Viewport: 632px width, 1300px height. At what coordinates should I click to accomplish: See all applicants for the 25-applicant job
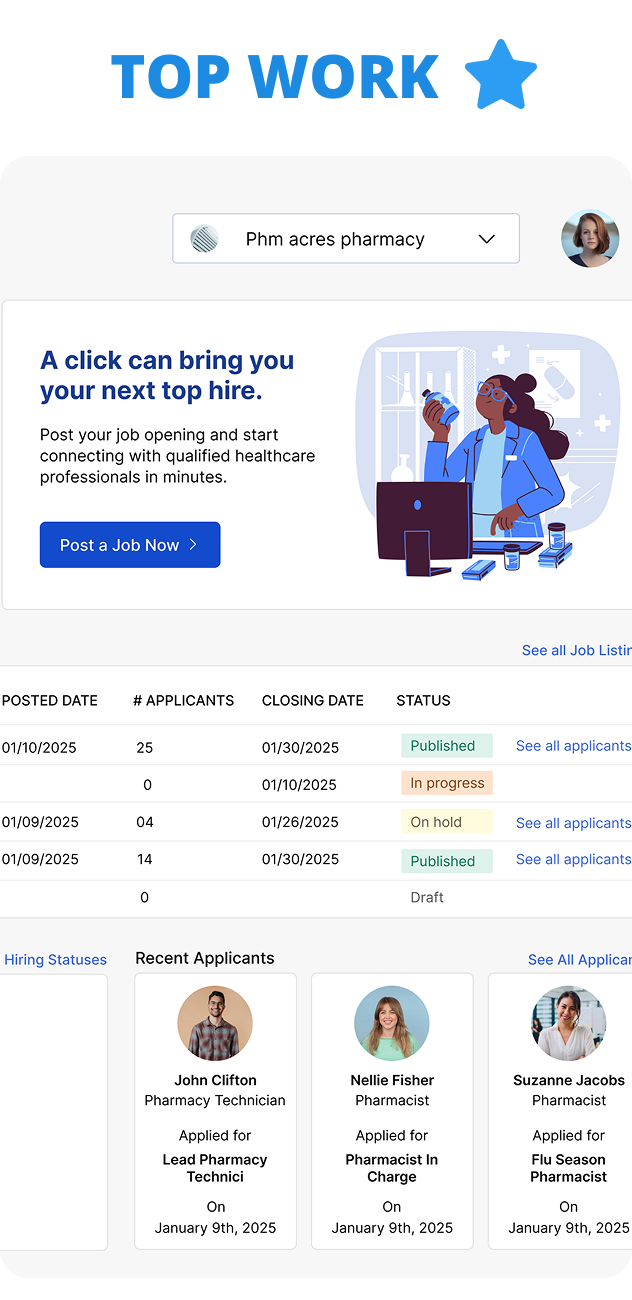tap(574, 746)
